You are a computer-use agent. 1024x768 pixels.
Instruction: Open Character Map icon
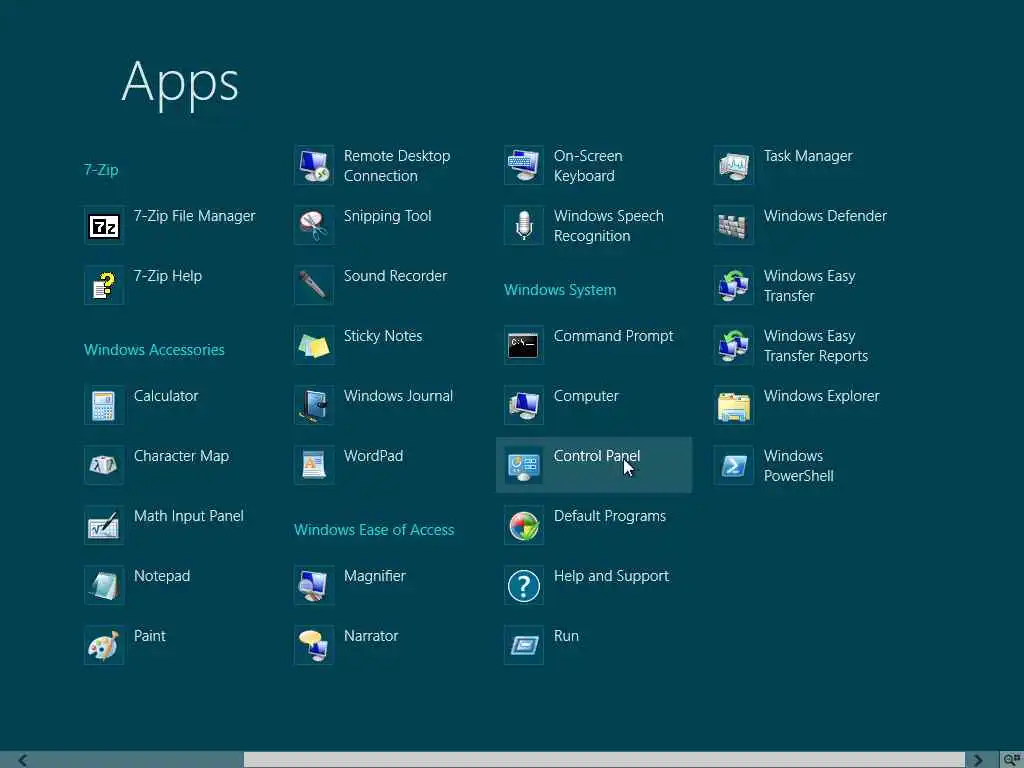[x=104, y=466]
